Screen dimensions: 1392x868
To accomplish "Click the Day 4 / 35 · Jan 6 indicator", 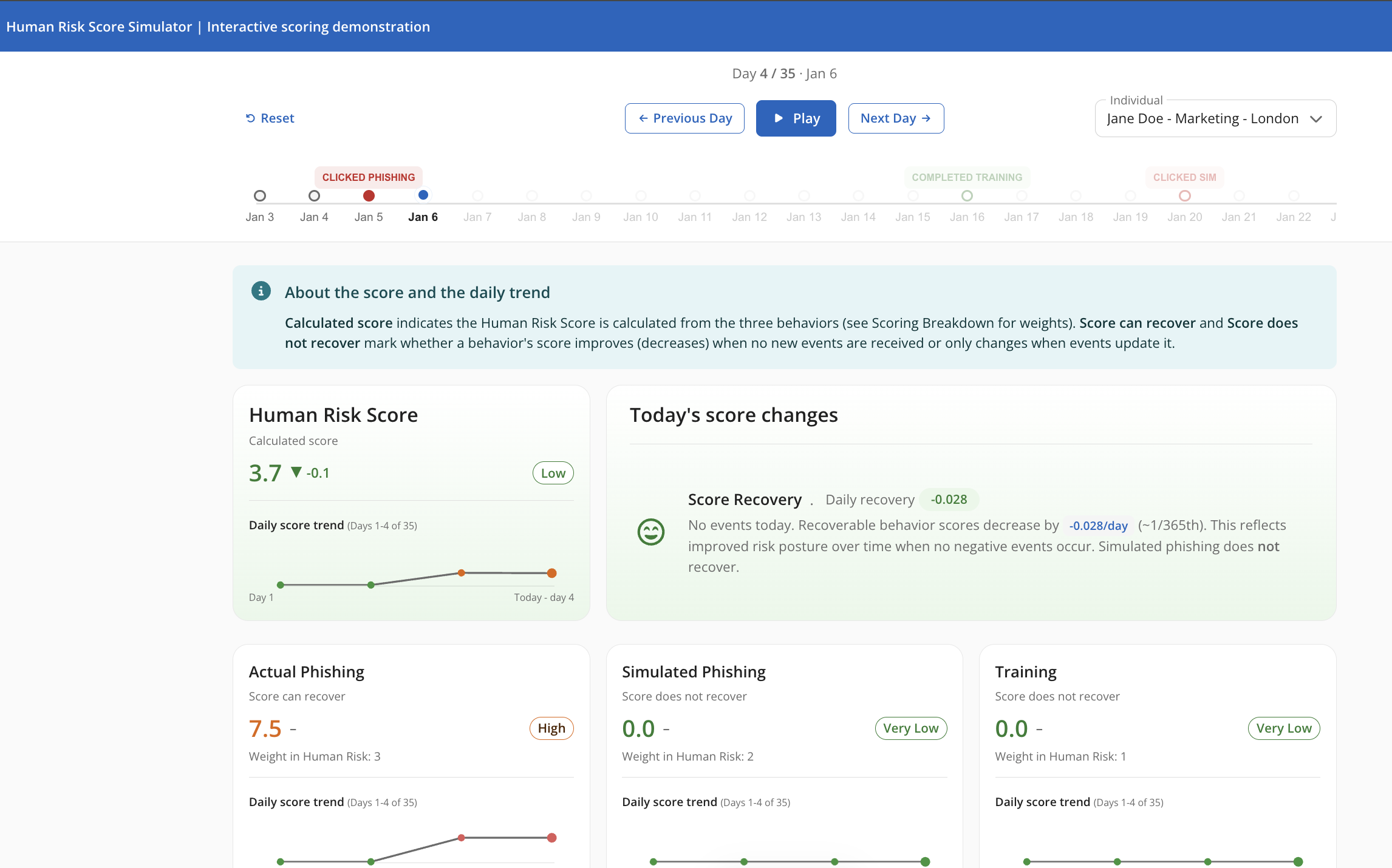I will 784,73.
